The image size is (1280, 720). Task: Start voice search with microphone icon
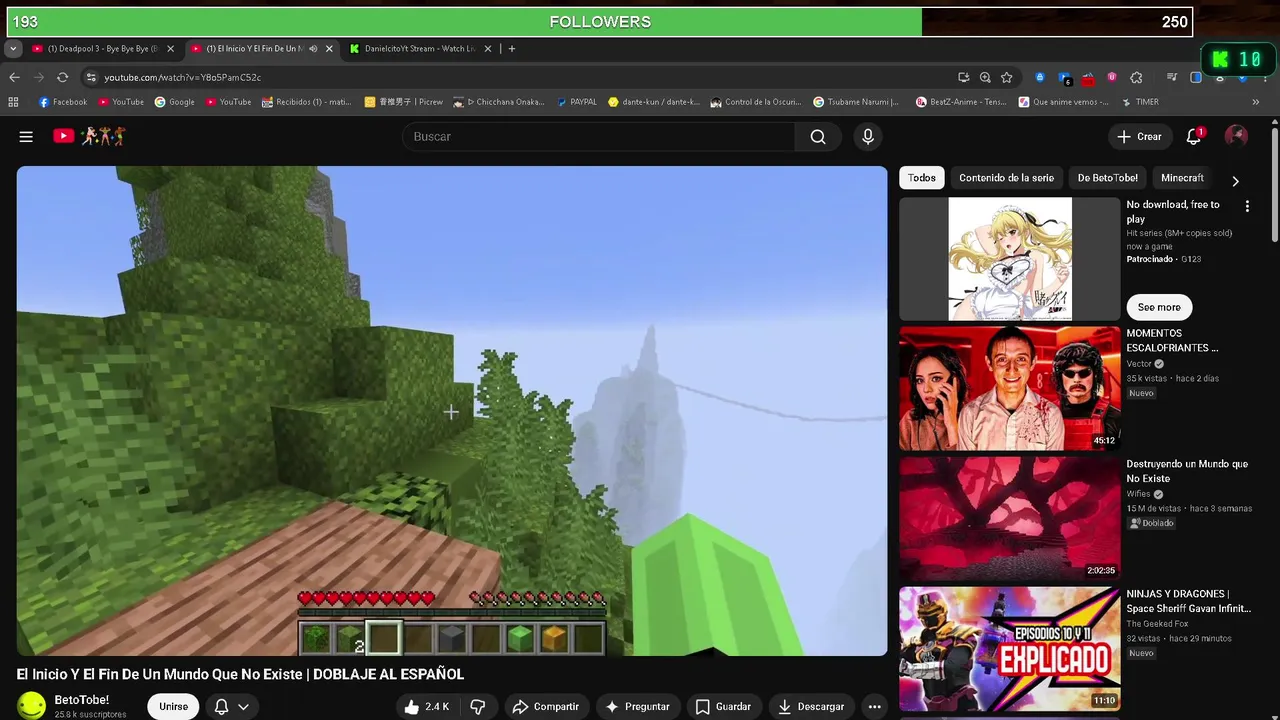tap(868, 137)
